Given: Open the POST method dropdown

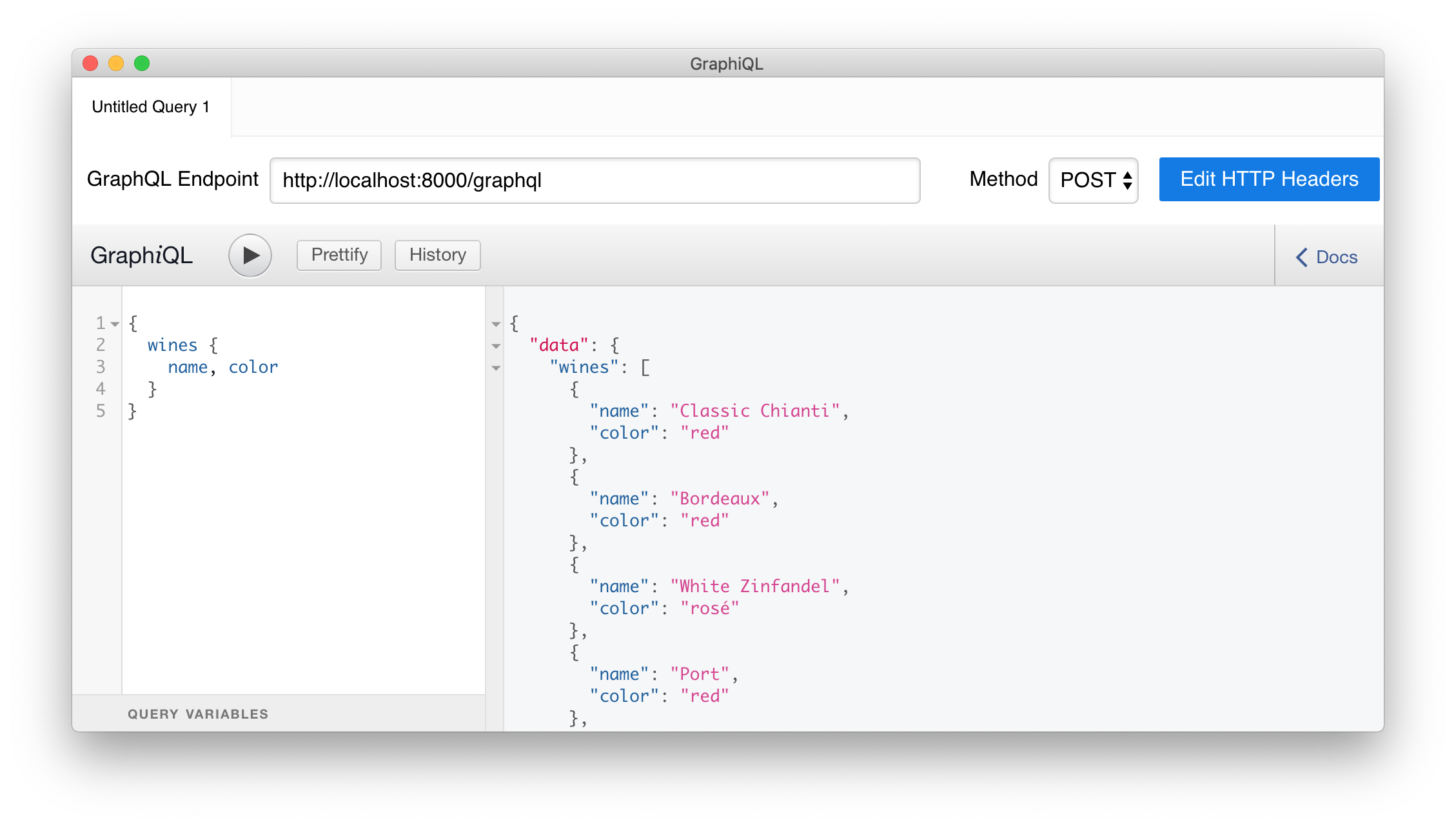Looking at the screenshot, I should [1093, 180].
